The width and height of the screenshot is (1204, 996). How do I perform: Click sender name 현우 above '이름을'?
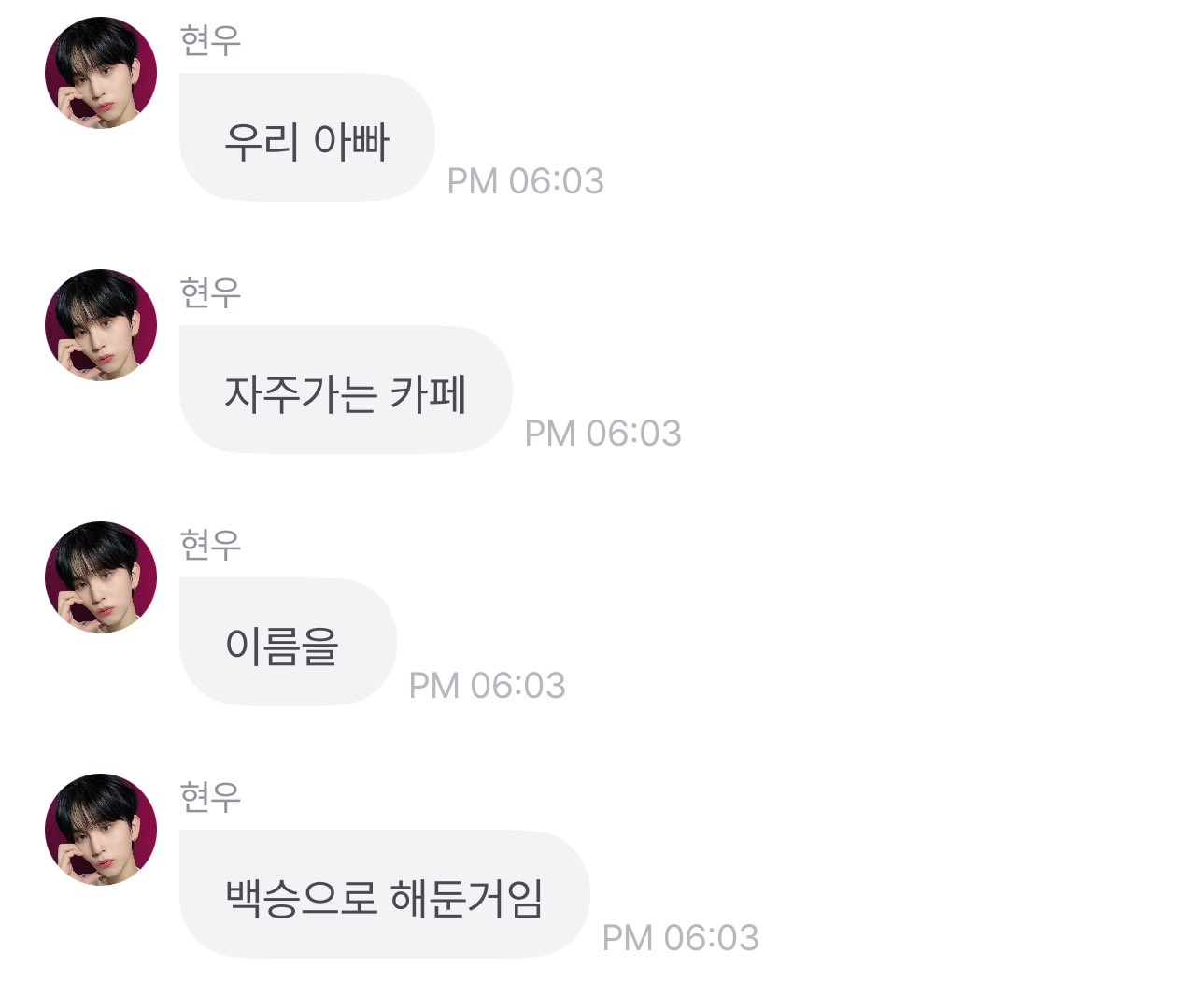pyautogui.click(x=210, y=545)
